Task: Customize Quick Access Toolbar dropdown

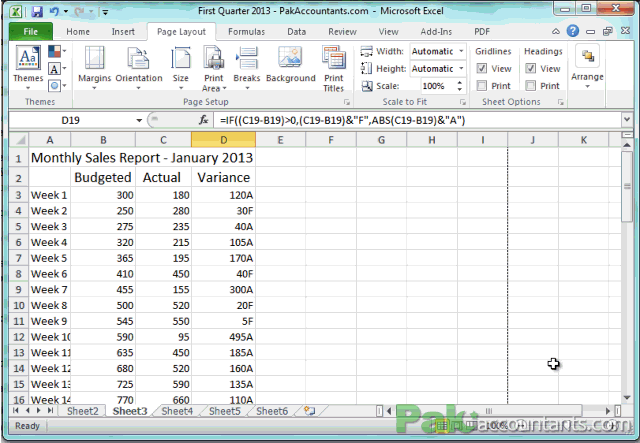Action: point(105,12)
